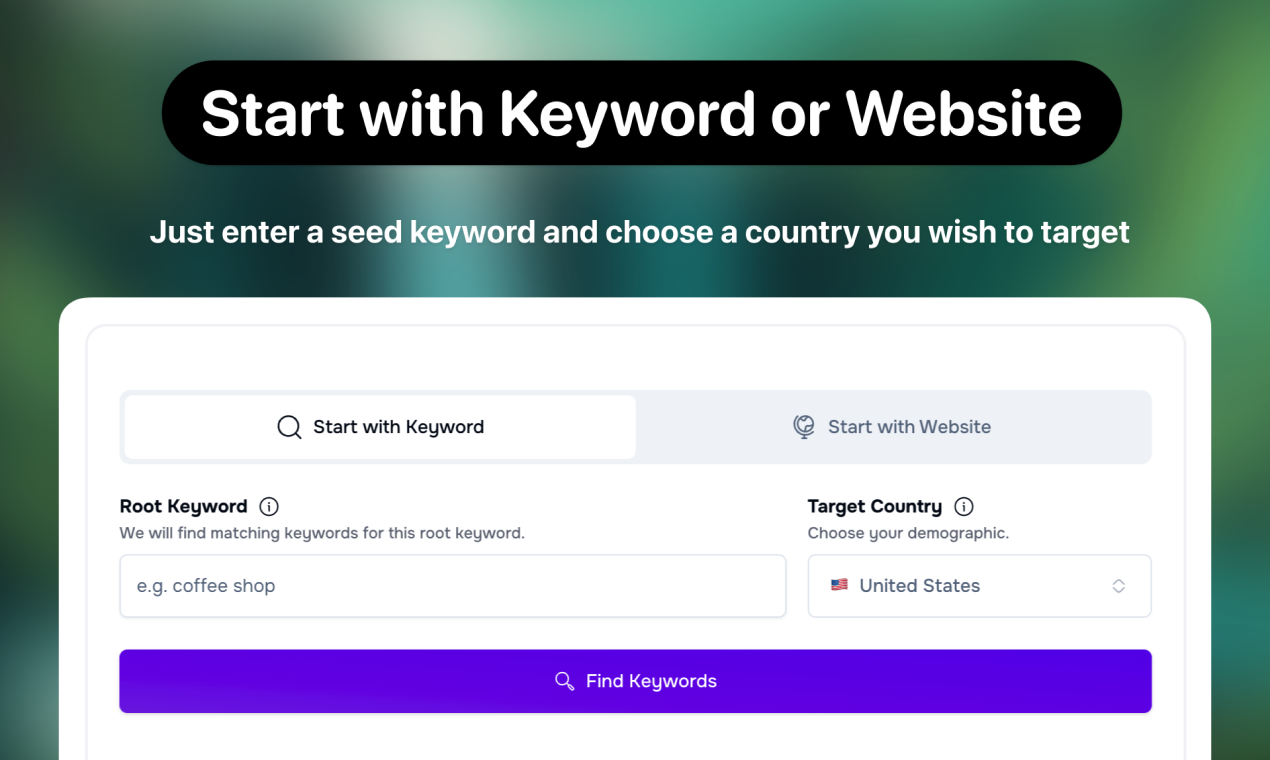This screenshot has width=1270, height=760.
Task: Click the Root Keyword label
Action: click(183, 506)
